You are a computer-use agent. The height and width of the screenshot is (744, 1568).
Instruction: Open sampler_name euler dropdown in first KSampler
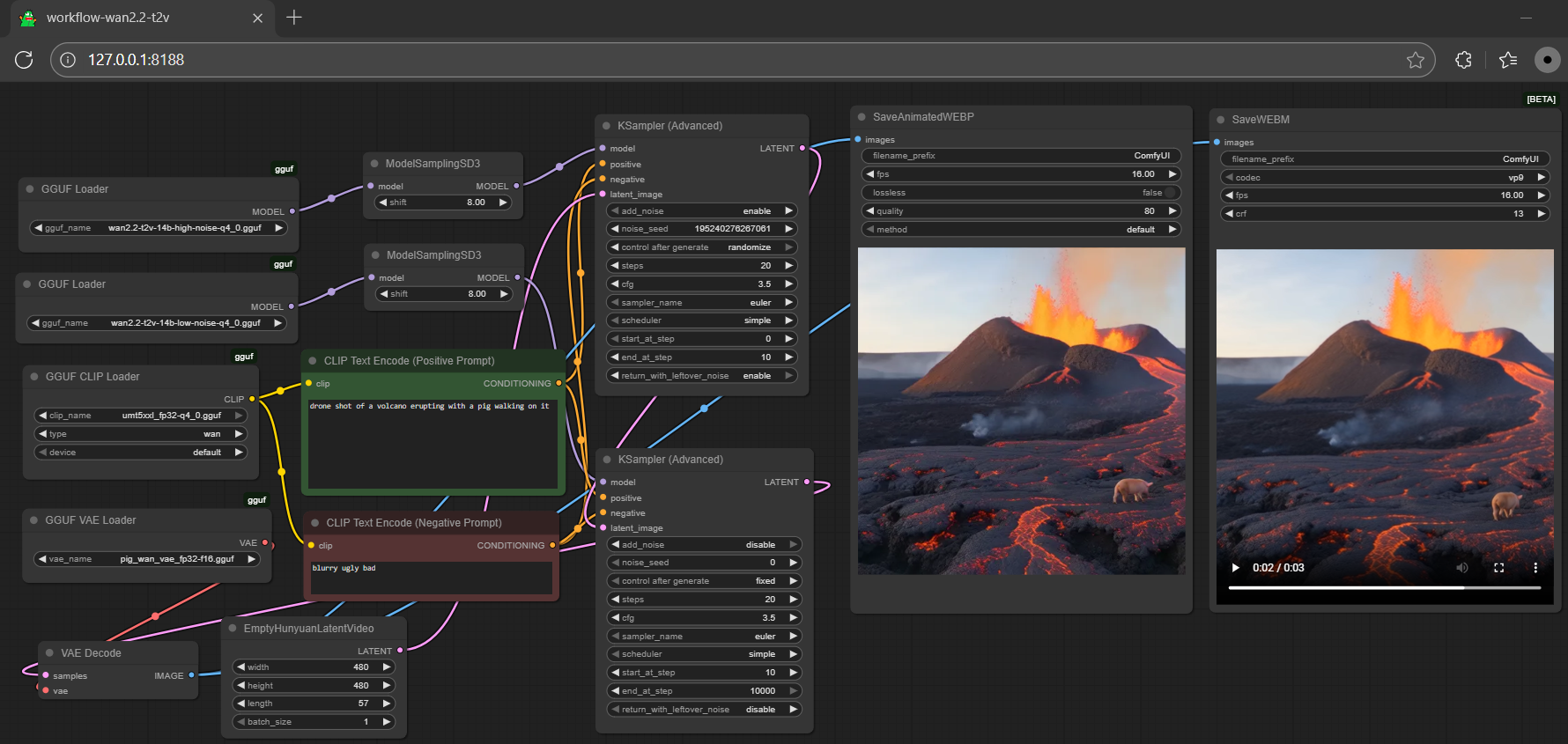[x=701, y=303]
